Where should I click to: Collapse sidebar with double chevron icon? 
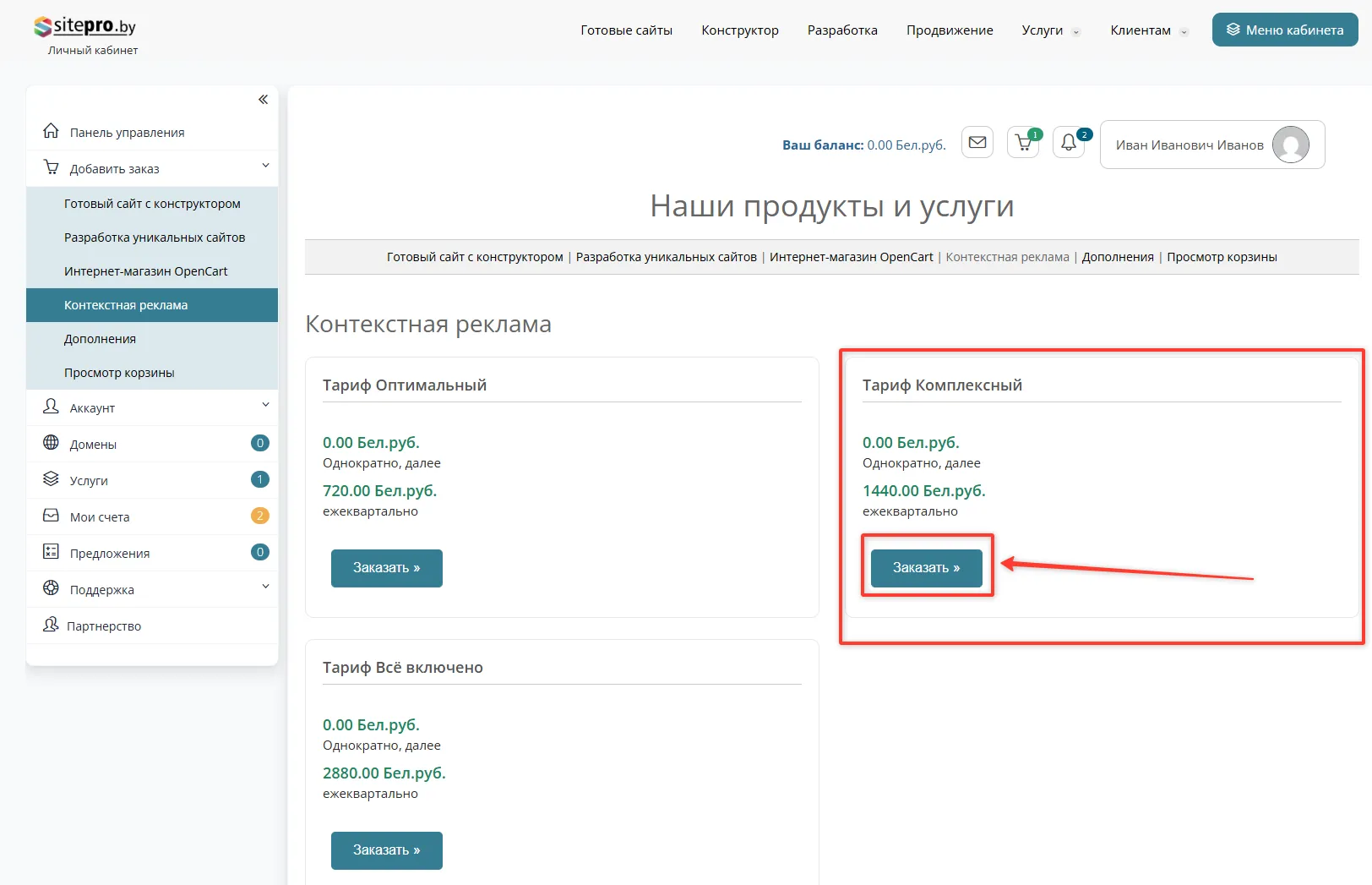point(263,100)
